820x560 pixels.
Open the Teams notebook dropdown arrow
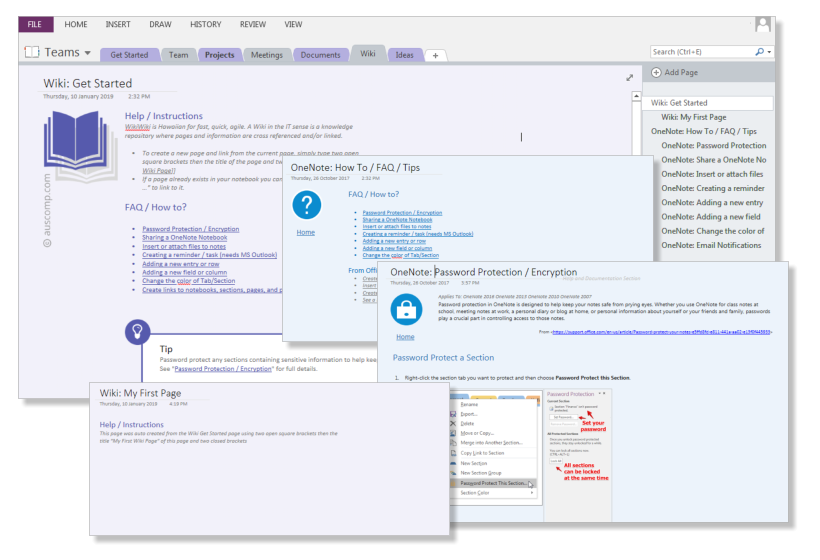point(87,53)
